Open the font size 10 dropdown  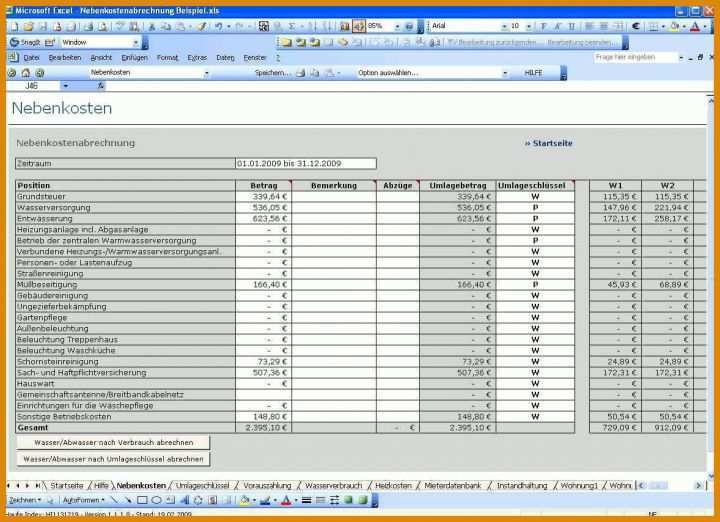pyautogui.click(x=529, y=27)
